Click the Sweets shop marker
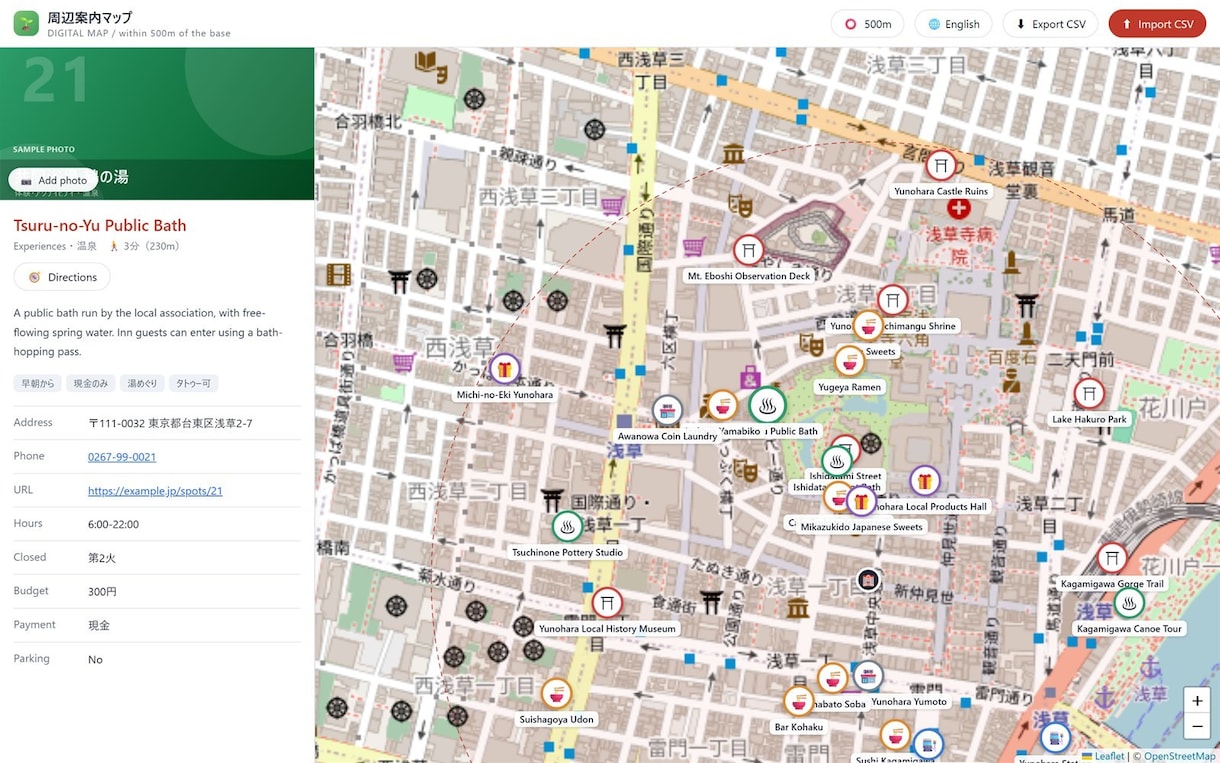Screen dimensions: 1220x763 point(867,327)
